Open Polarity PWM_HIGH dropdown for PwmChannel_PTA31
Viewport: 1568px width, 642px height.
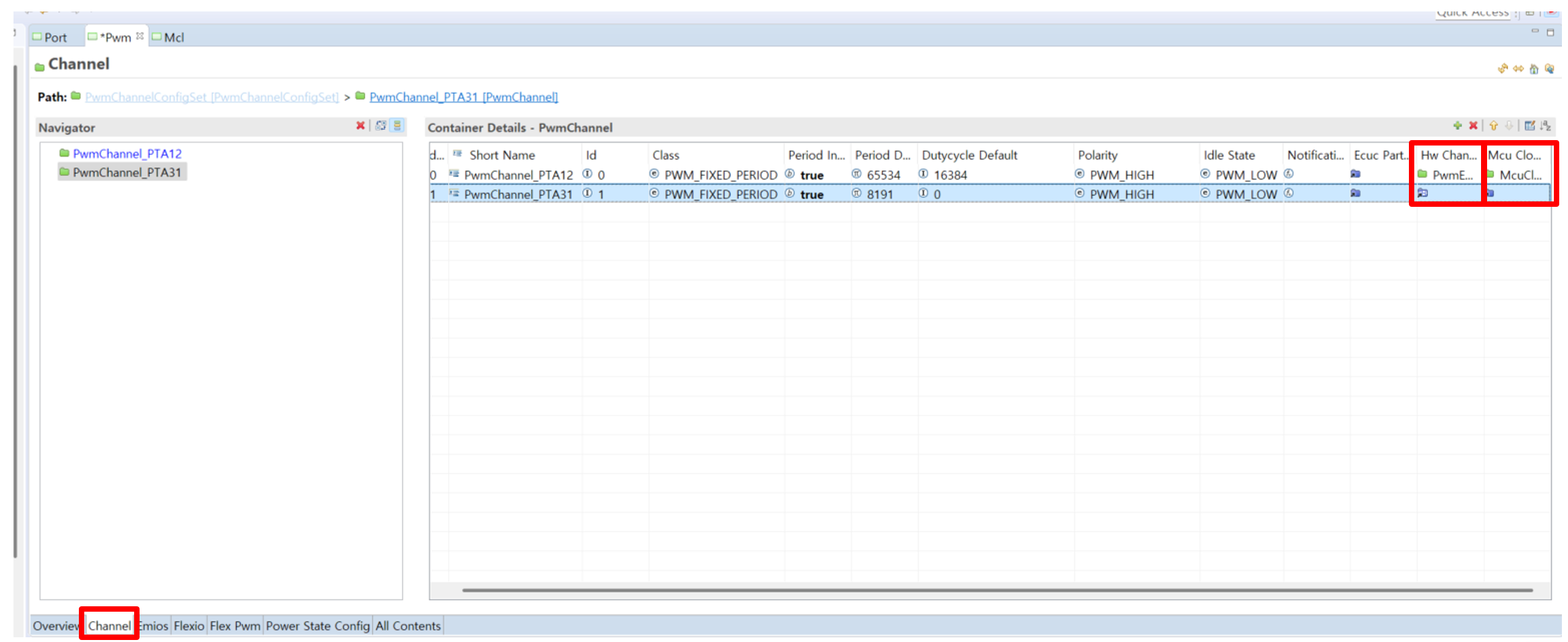[x=1122, y=195]
